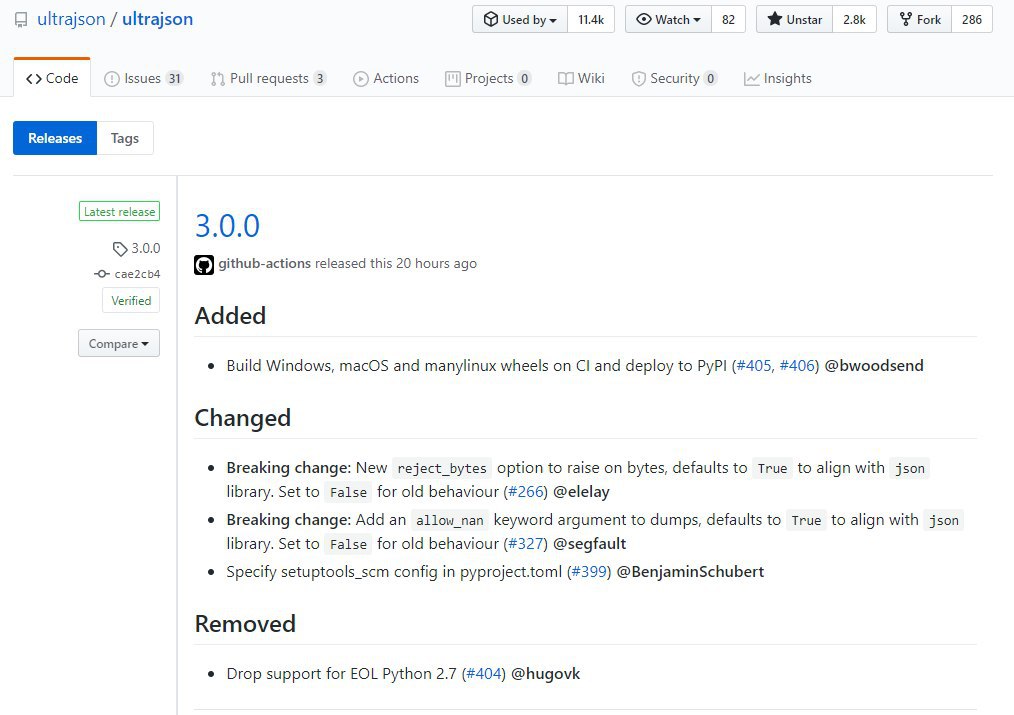Click the Unstar button
Viewport: 1014px width, 715px height.
tap(795, 19)
